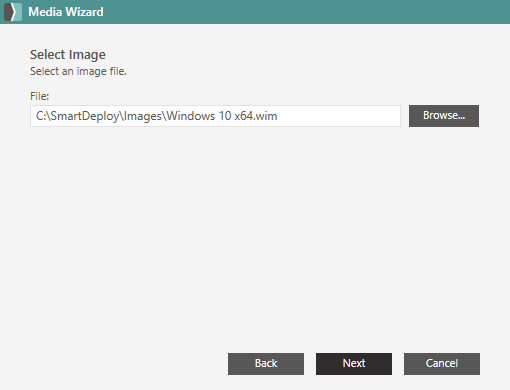The width and height of the screenshot is (510, 390).
Task: Click the SmartDeploy logo icon in title bar
Action: coord(13,12)
